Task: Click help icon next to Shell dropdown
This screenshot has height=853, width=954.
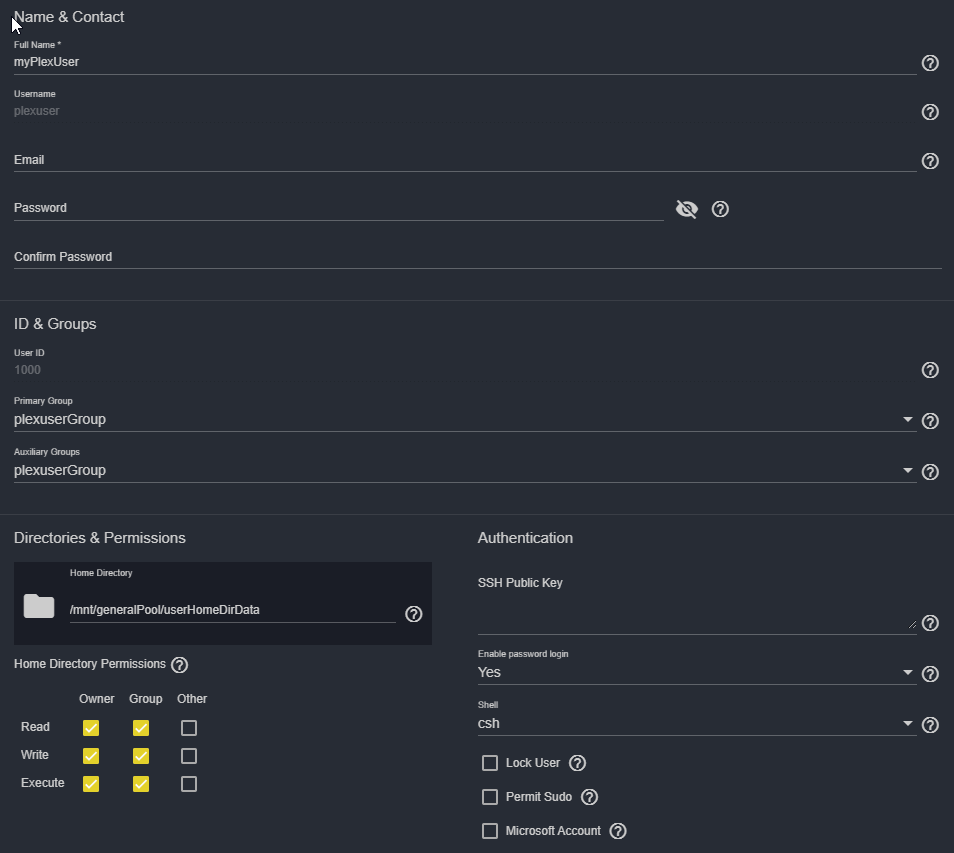Action: click(930, 725)
